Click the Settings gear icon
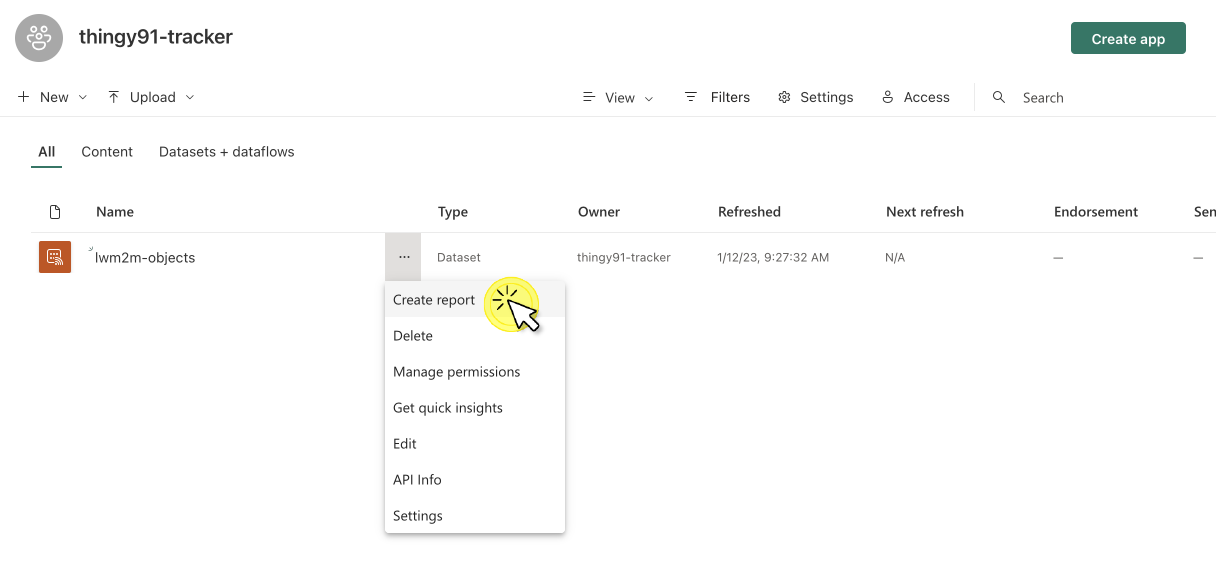The width and height of the screenshot is (1216, 561). pyautogui.click(x=784, y=97)
